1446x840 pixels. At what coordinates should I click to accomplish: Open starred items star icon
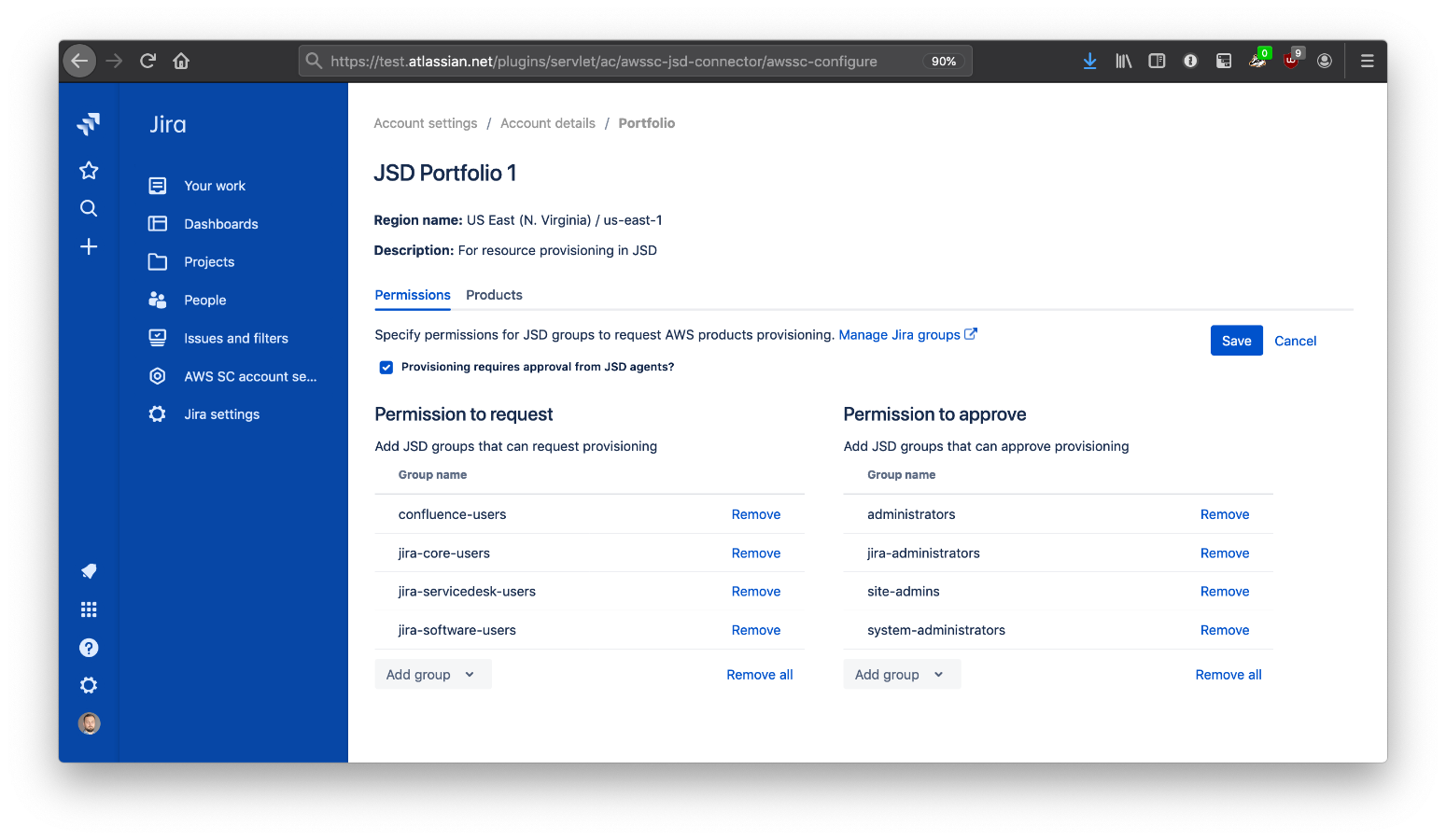(89, 170)
